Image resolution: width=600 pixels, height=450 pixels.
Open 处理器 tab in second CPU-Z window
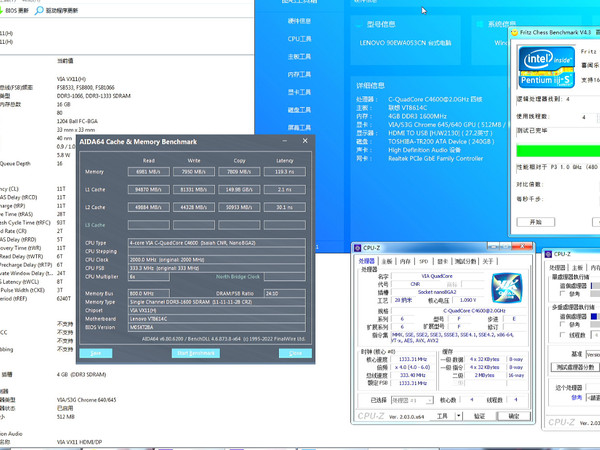click(557, 267)
